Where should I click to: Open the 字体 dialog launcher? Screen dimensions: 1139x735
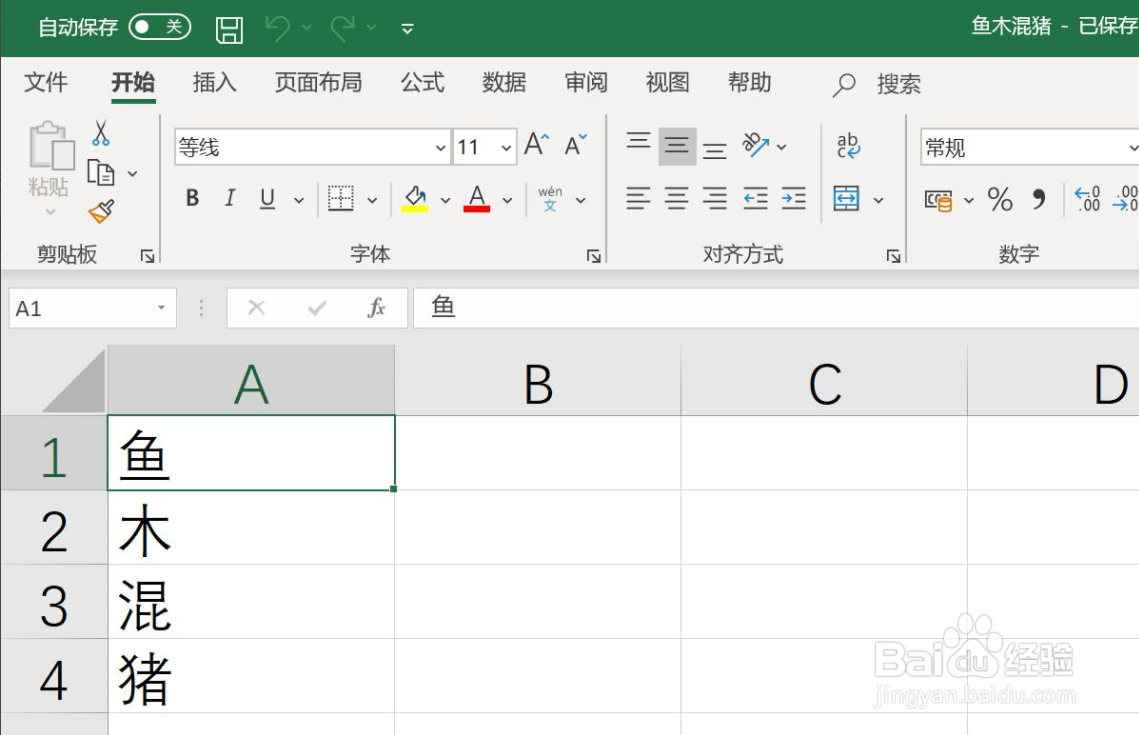point(593,254)
